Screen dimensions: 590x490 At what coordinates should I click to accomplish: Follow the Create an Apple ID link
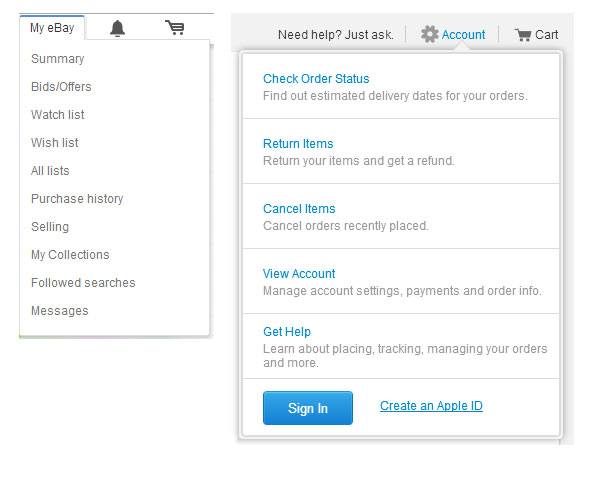pyautogui.click(x=431, y=406)
